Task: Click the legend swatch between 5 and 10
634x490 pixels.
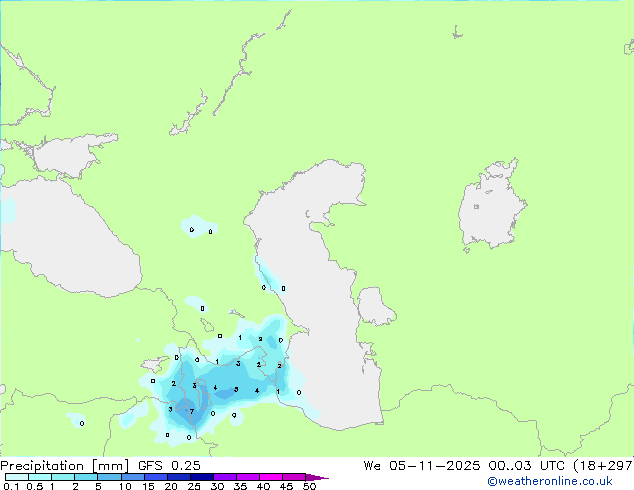Action: (x=110, y=477)
